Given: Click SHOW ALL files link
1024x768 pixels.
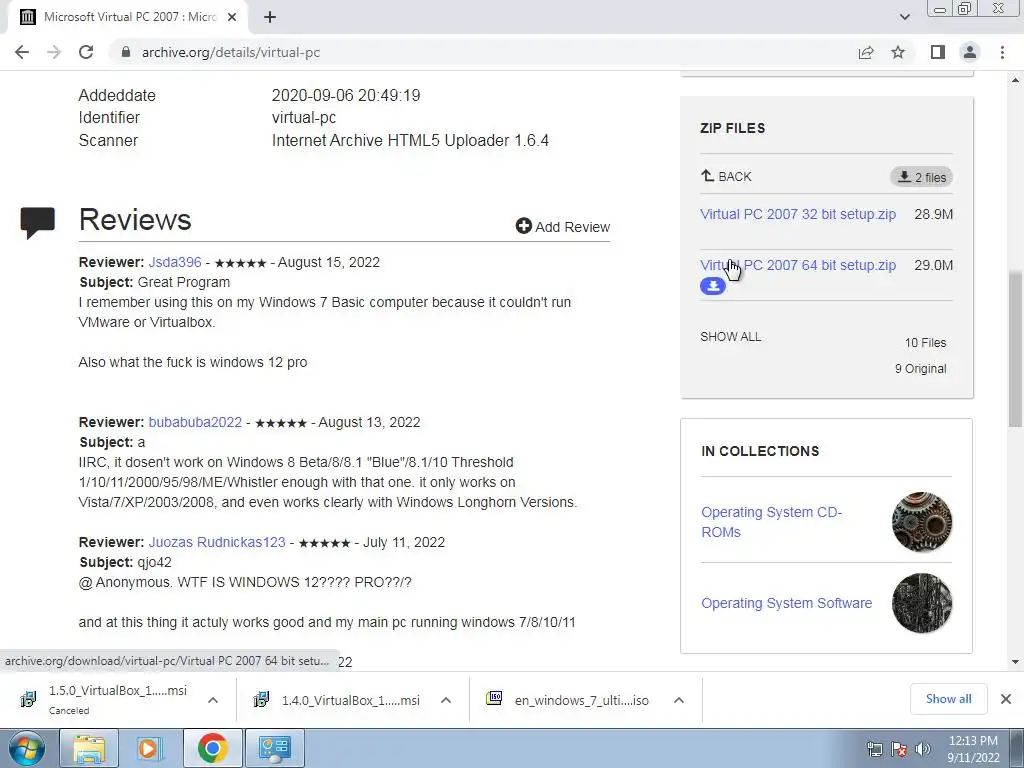Looking at the screenshot, I should point(730,337).
